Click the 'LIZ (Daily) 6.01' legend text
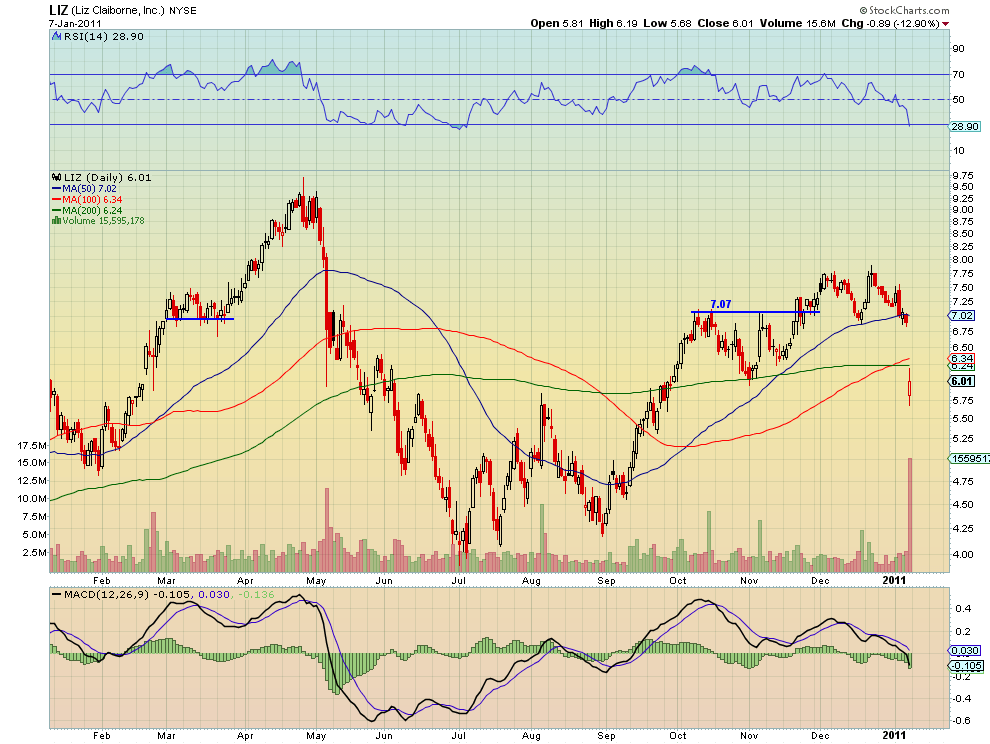The height and width of the screenshot is (744, 990). (107, 177)
